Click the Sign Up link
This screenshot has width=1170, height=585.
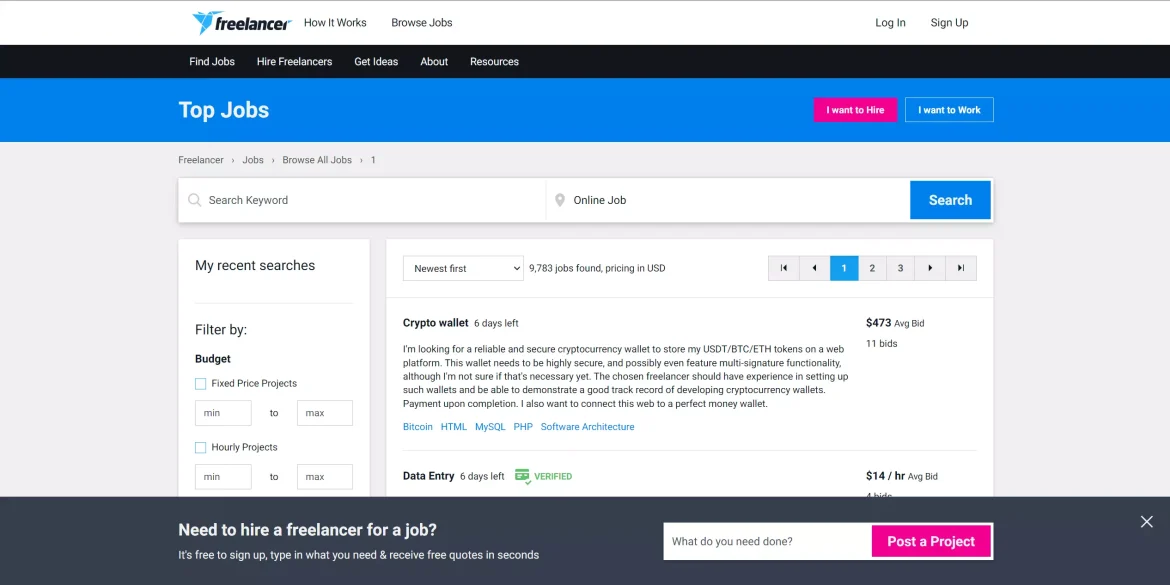pos(949,22)
